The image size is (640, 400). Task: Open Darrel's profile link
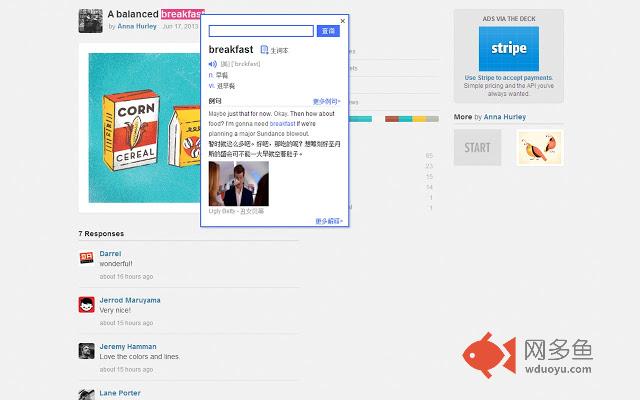coord(110,253)
